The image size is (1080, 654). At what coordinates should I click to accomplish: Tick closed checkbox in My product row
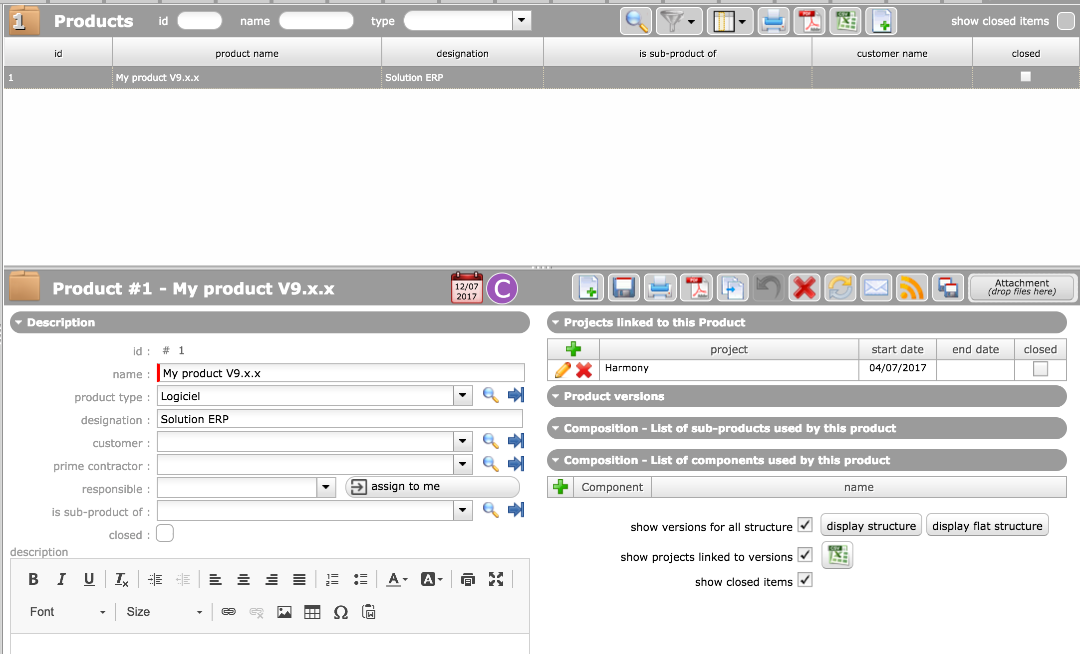[1026, 76]
